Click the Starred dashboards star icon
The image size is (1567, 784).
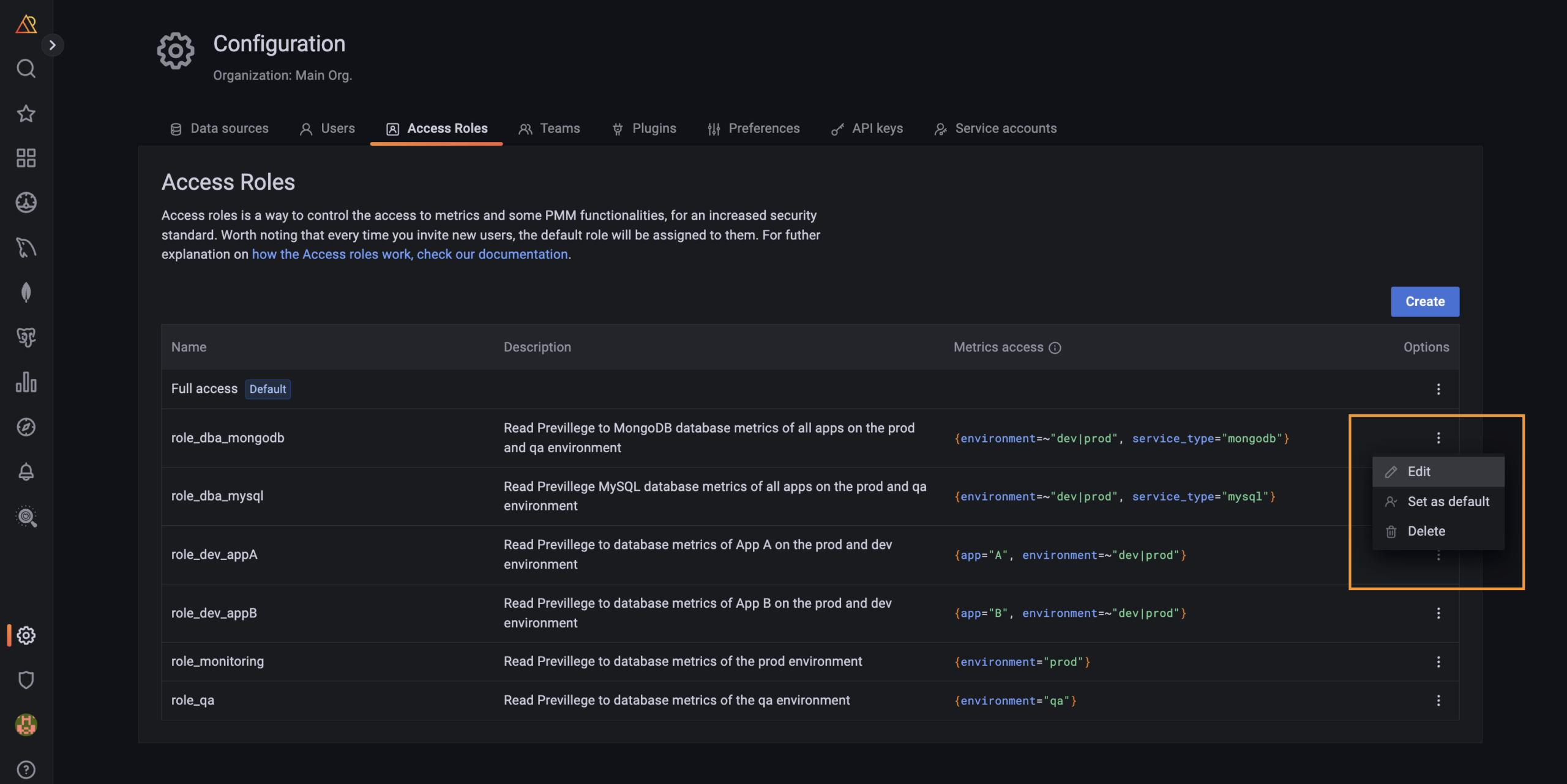click(26, 113)
